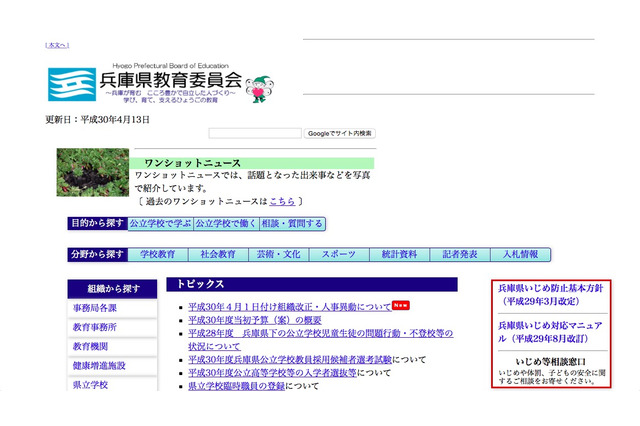The height and width of the screenshot is (426, 640).
Task: Open 兵庫県いじめ防止基本方針 link
Action: click(550, 295)
